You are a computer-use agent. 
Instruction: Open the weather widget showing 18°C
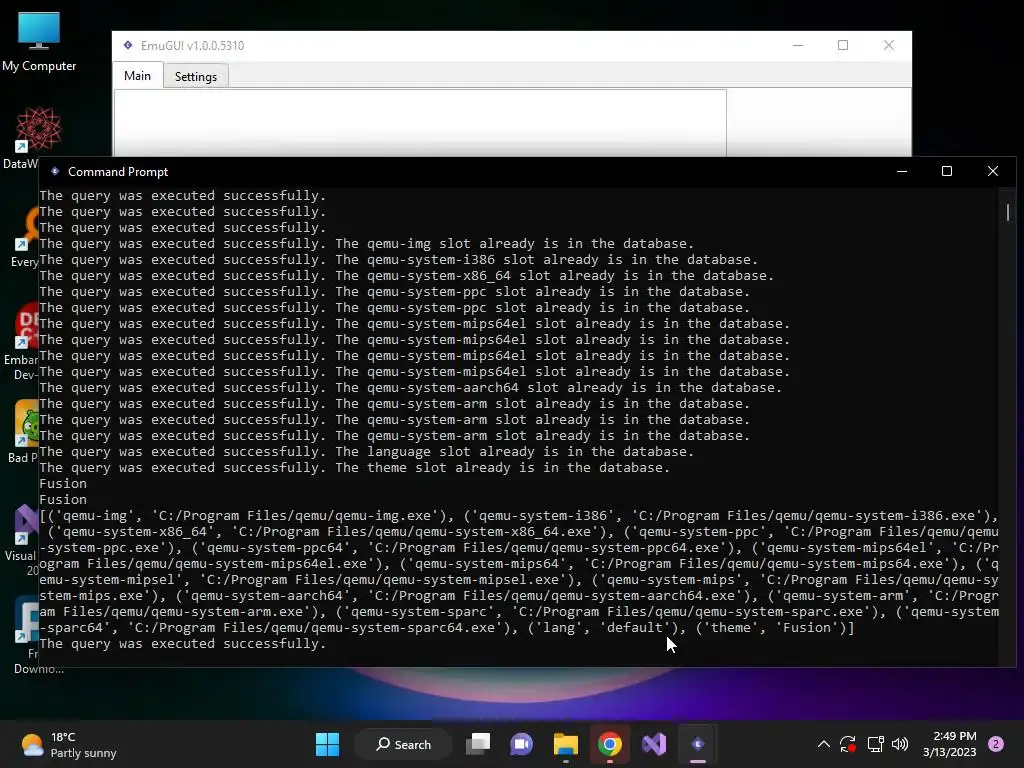tap(68, 744)
